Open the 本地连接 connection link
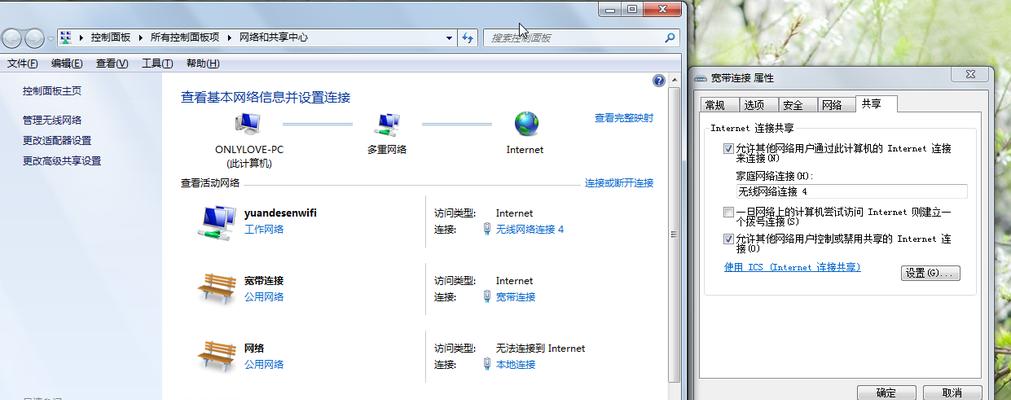This screenshot has width=1011, height=400. (516, 365)
